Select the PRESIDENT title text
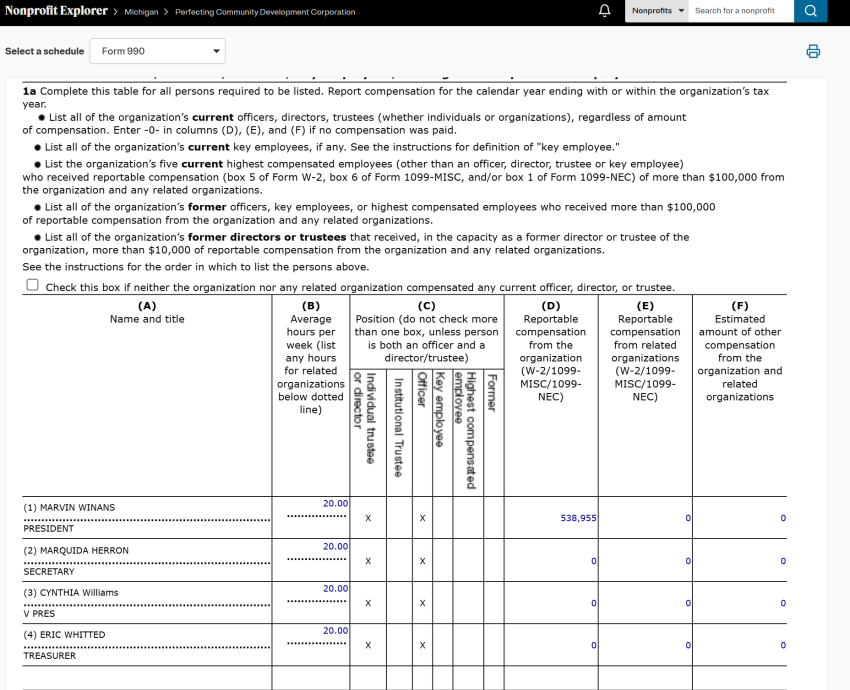Screen dimensions: 850x690 (48, 528)
